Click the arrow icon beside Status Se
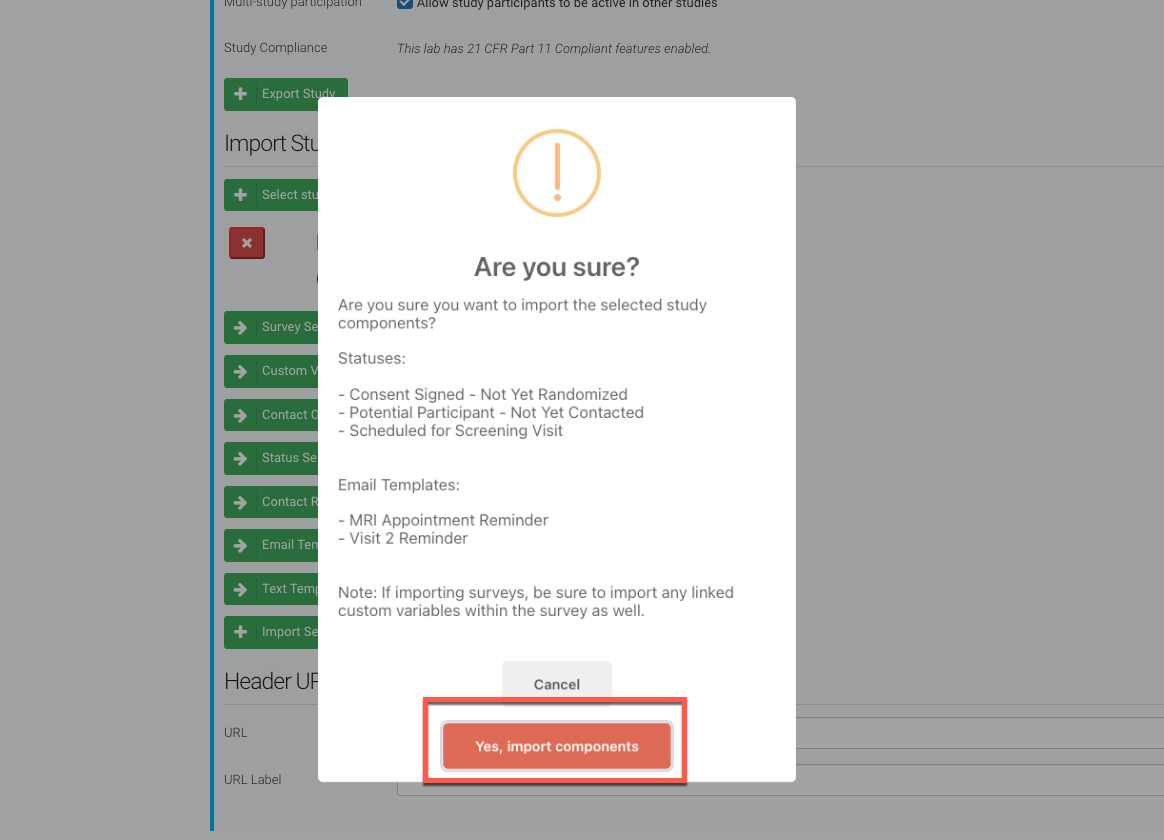Viewport: 1164px width, 840px height. [x=240, y=458]
